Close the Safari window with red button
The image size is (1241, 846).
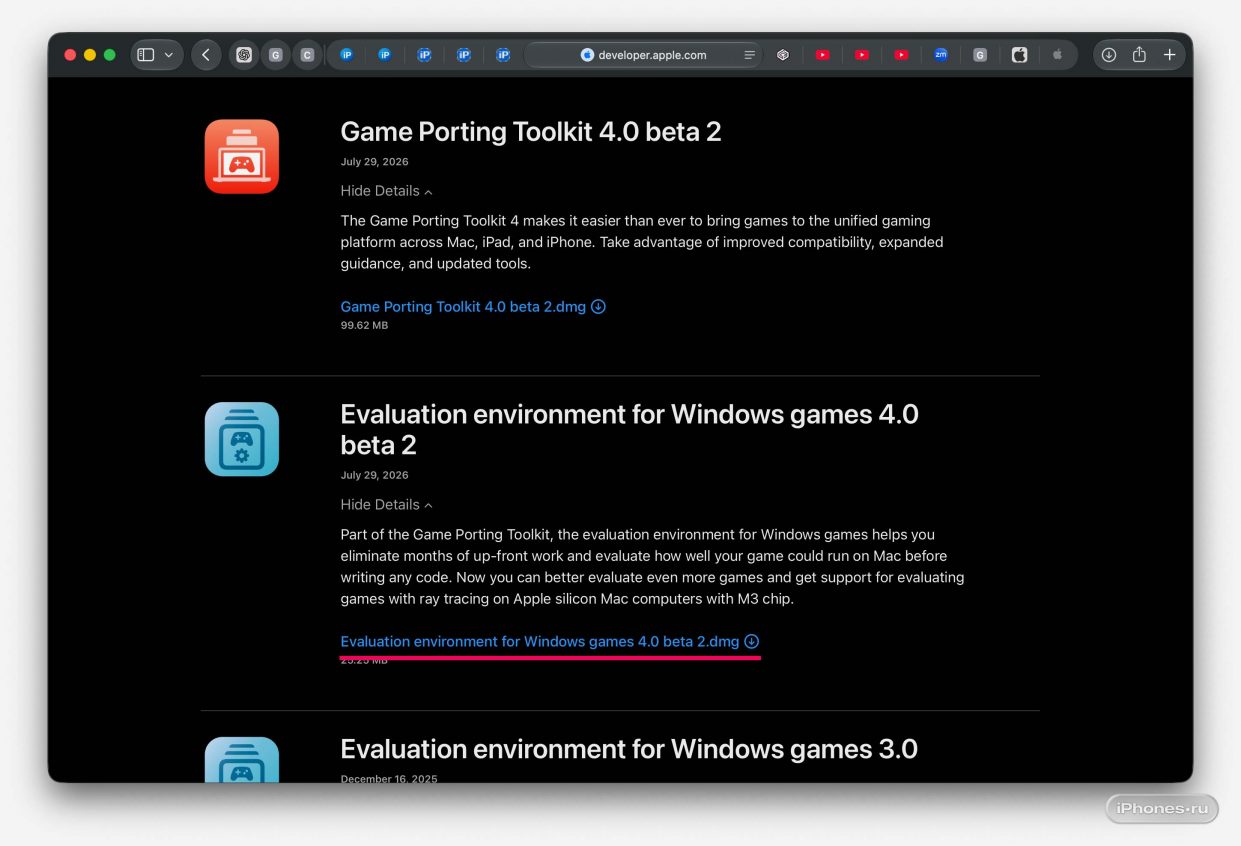(70, 55)
